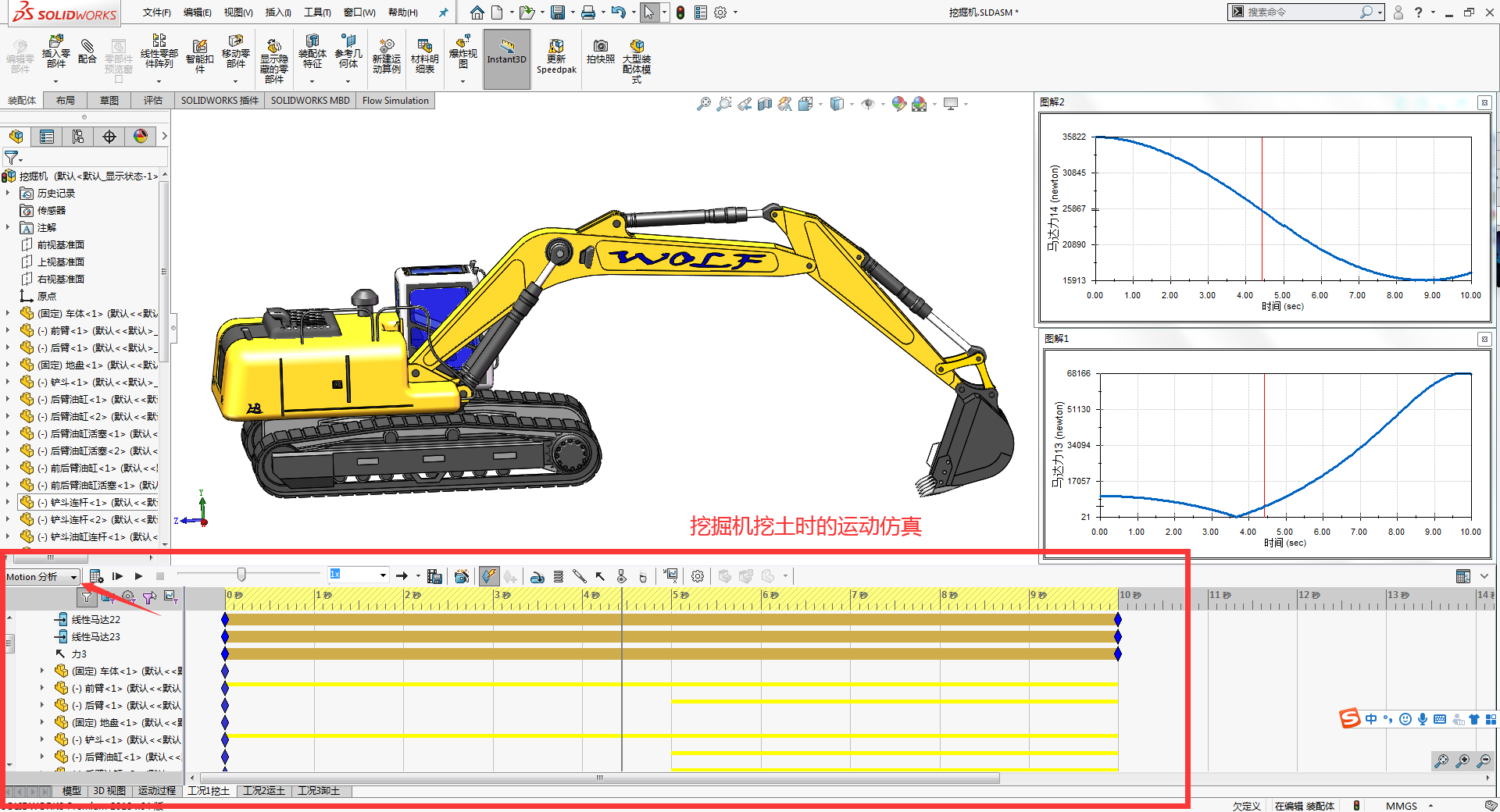Screen dimensions: 1500x812
Task: Open motion study properties gear icon
Action: [x=698, y=576]
